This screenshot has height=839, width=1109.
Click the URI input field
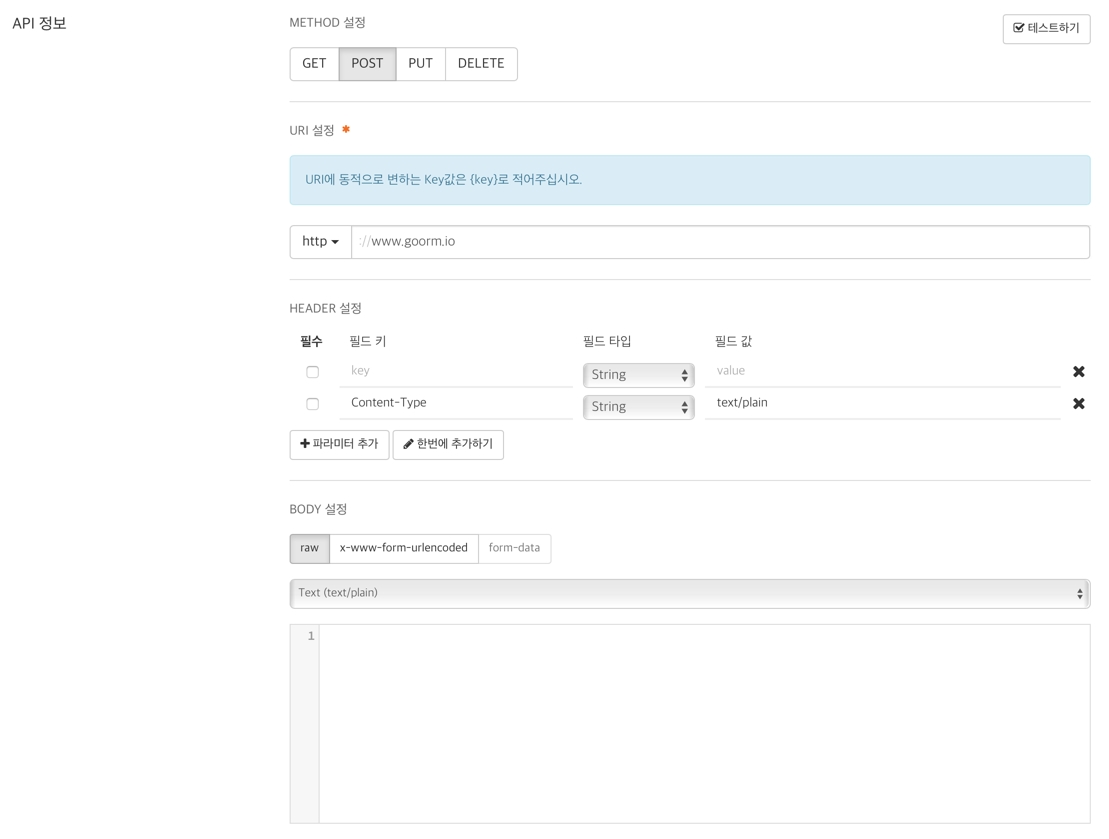pos(720,242)
